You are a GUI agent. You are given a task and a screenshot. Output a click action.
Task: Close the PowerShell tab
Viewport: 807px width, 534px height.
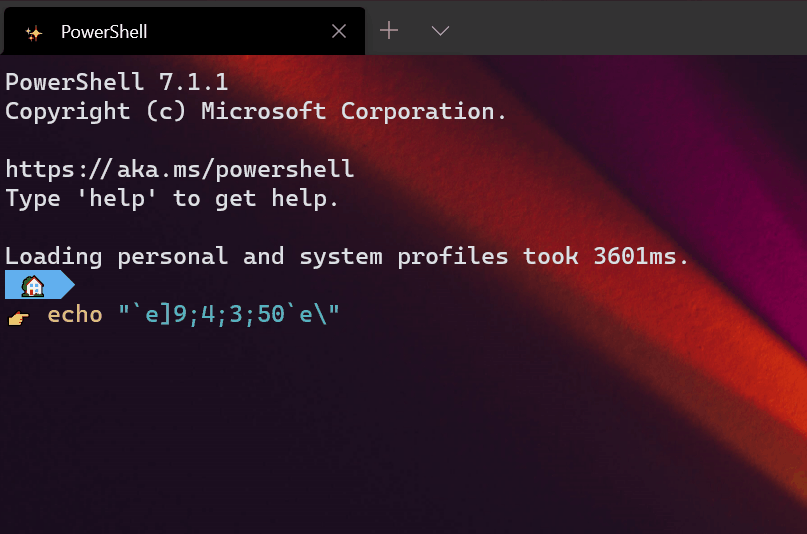339,31
